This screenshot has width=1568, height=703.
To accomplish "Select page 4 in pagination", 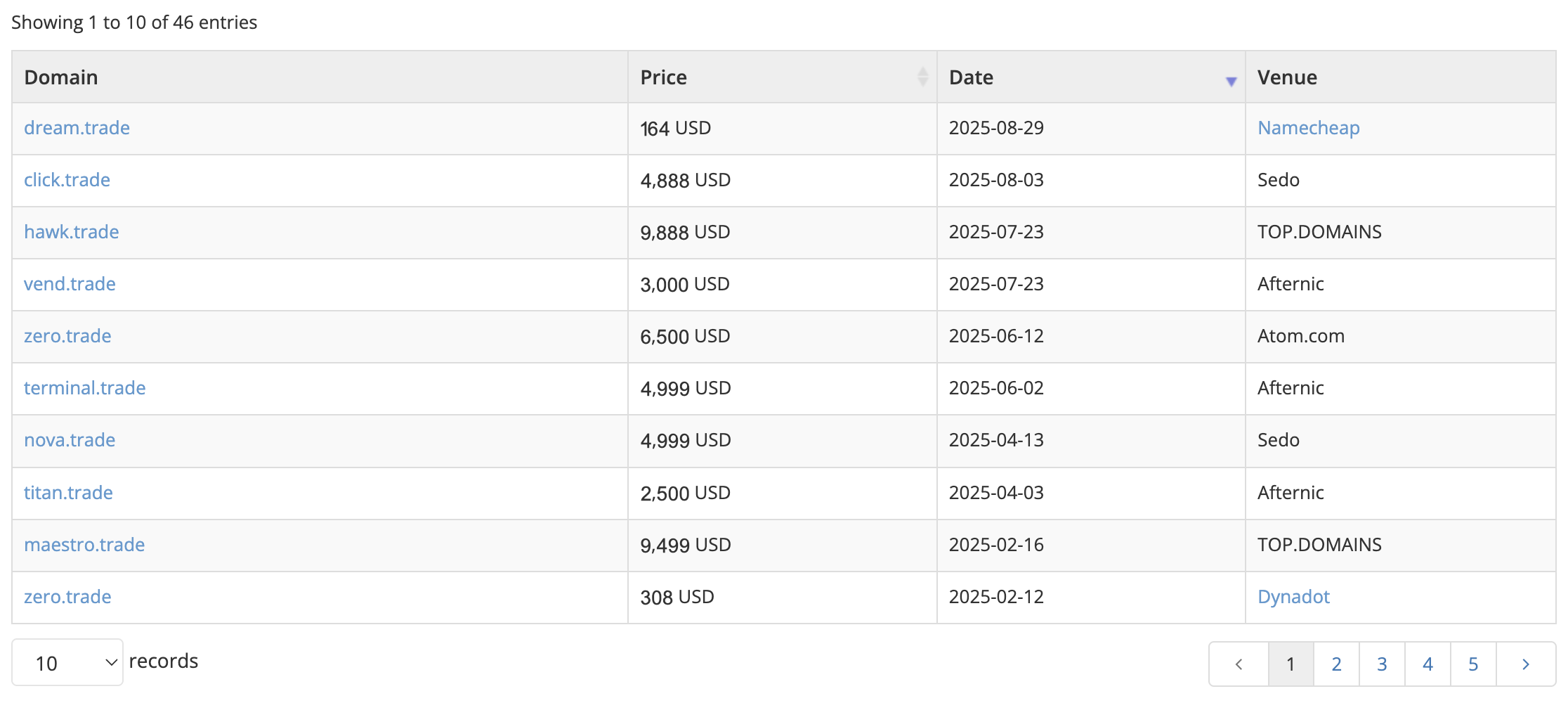I will [x=1427, y=664].
